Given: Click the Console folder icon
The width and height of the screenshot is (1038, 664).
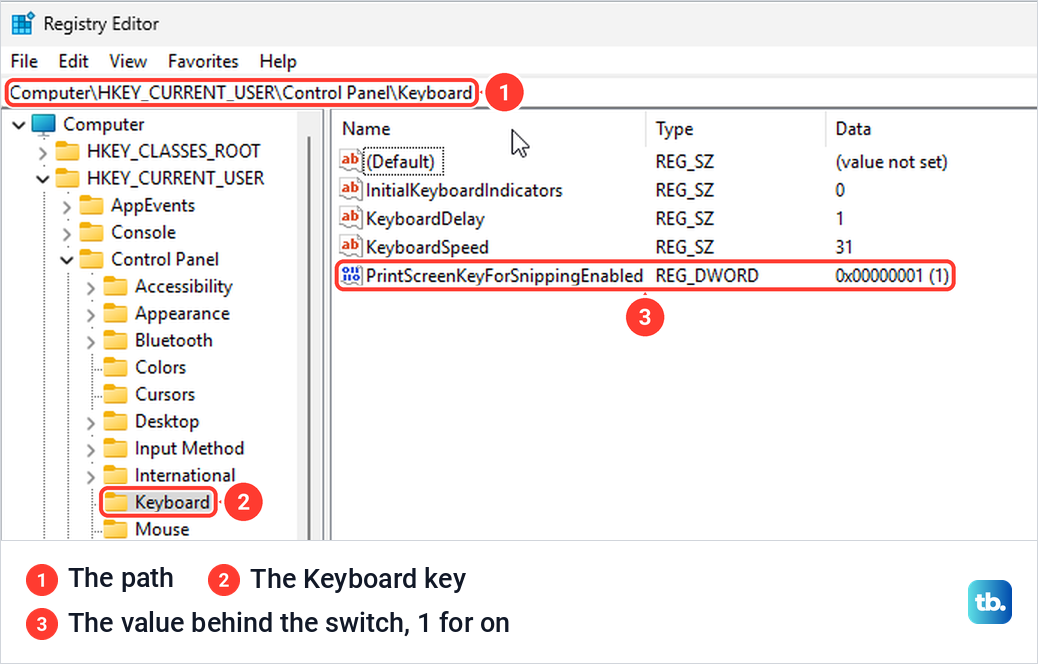Looking at the screenshot, I should pyautogui.click(x=91, y=232).
